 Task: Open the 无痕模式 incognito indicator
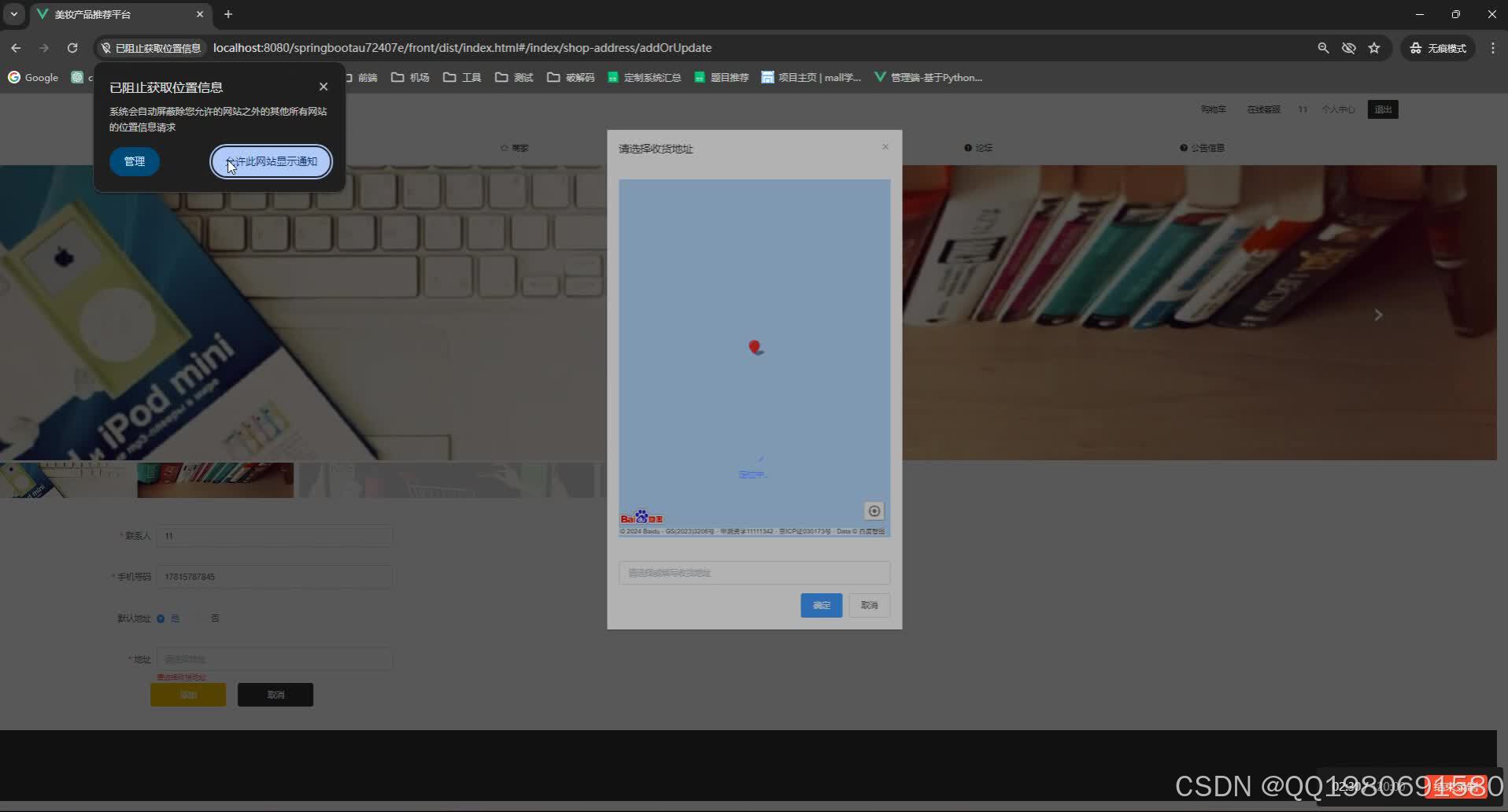1438,48
